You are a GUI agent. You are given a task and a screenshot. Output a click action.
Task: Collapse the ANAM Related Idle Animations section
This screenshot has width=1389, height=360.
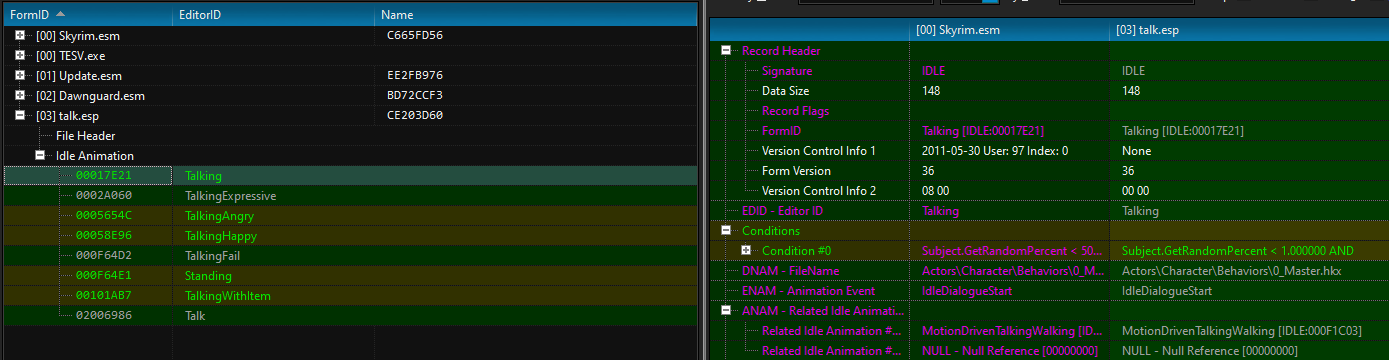[x=726, y=311]
